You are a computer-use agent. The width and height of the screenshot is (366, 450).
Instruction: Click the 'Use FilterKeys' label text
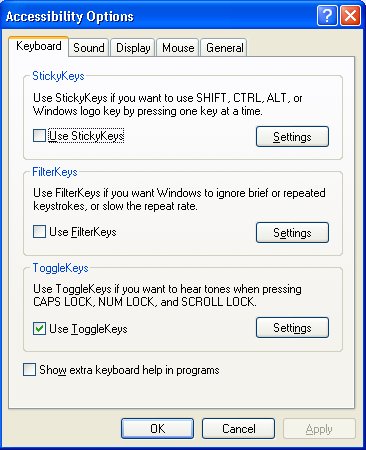83,232
